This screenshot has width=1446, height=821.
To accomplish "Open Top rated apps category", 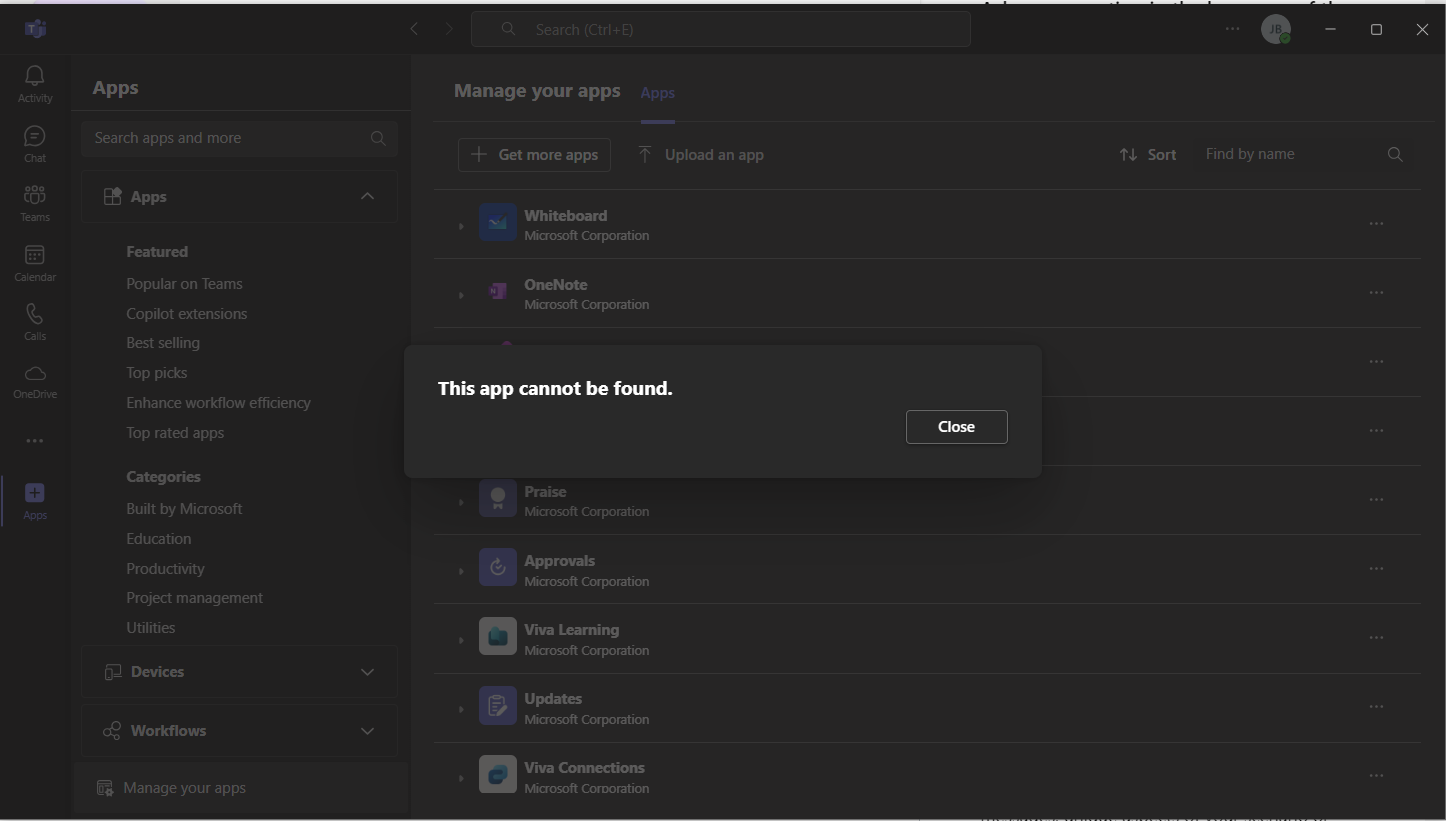I will tap(175, 433).
